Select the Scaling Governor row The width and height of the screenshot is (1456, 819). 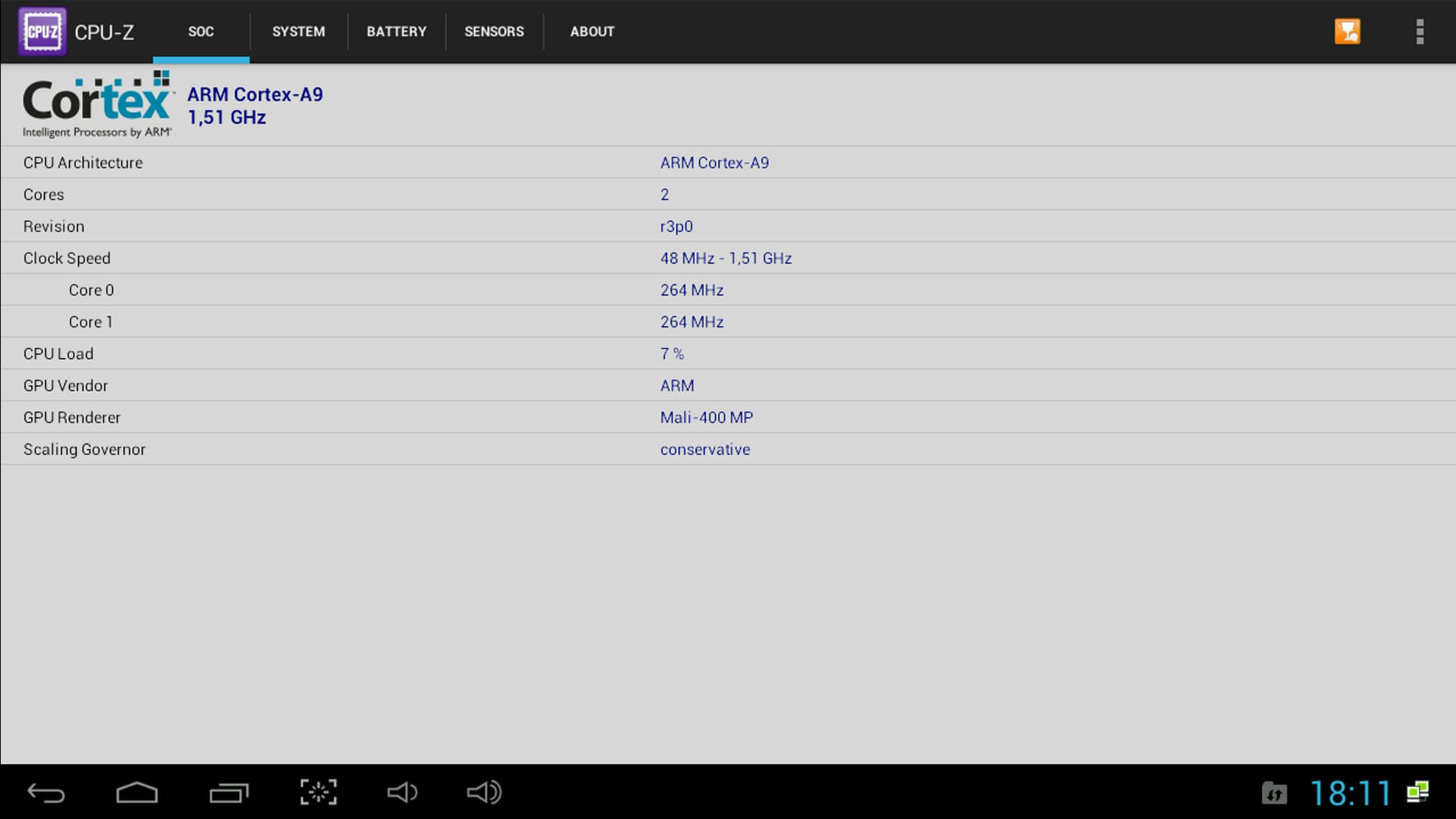[x=728, y=449]
